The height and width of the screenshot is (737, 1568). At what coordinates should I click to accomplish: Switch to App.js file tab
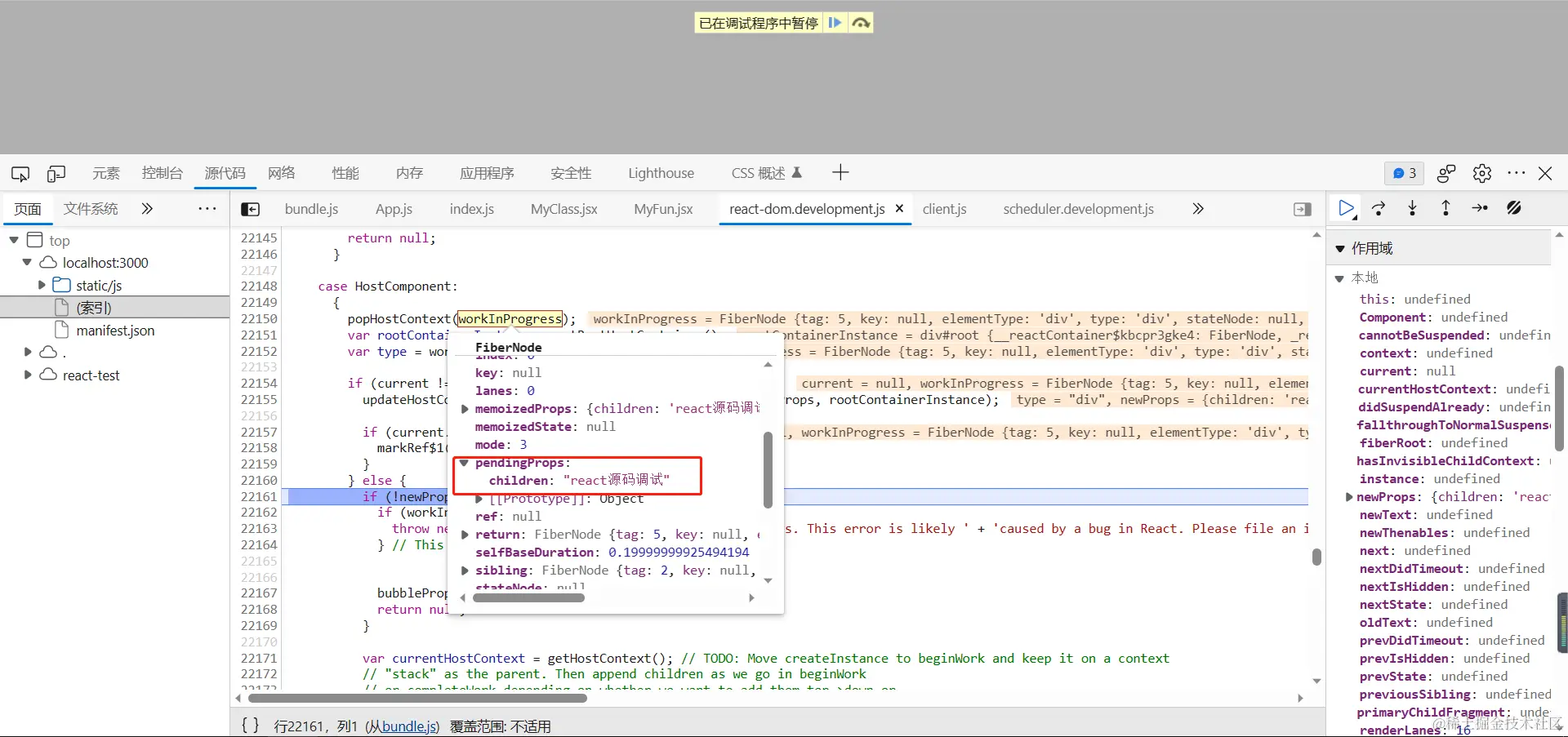click(x=394, y=209)
